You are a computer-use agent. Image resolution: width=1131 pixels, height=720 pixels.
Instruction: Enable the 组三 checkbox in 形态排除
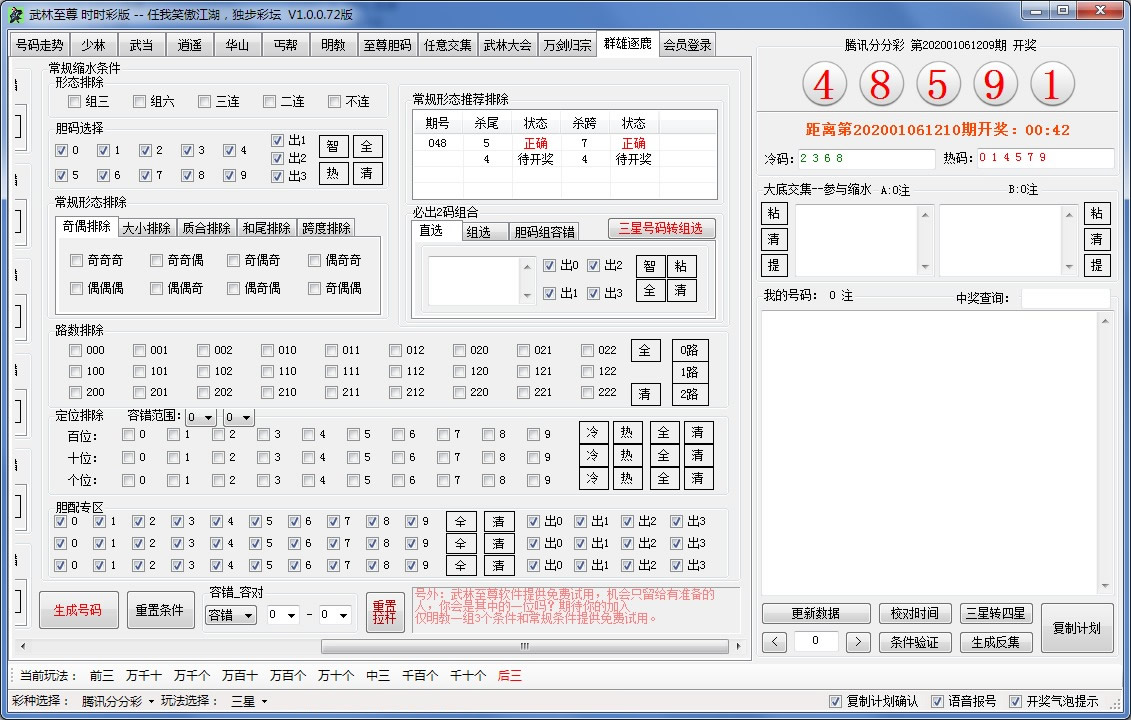tap(75, 102)
